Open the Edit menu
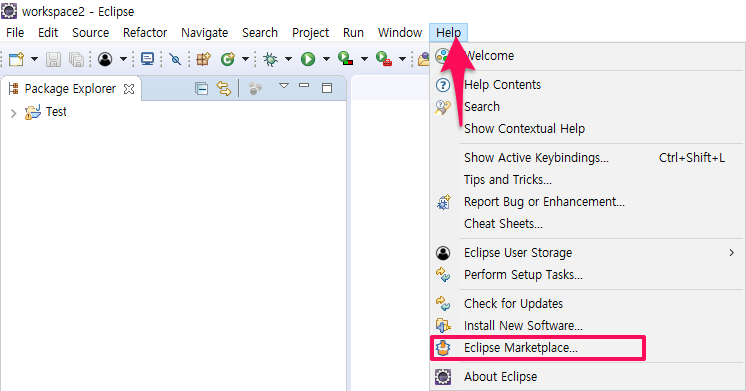 [x=48, y=32]
